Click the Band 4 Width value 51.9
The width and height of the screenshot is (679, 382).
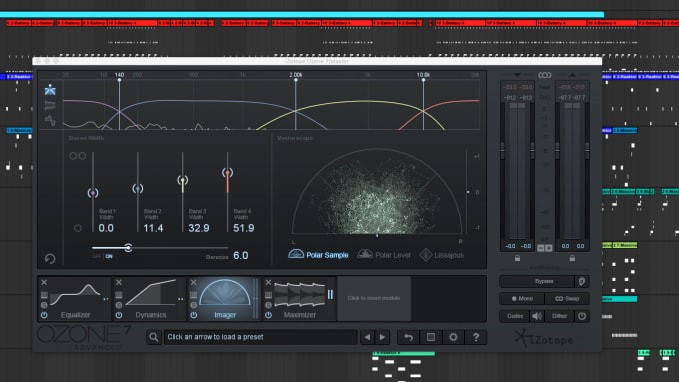pos(244,228)
